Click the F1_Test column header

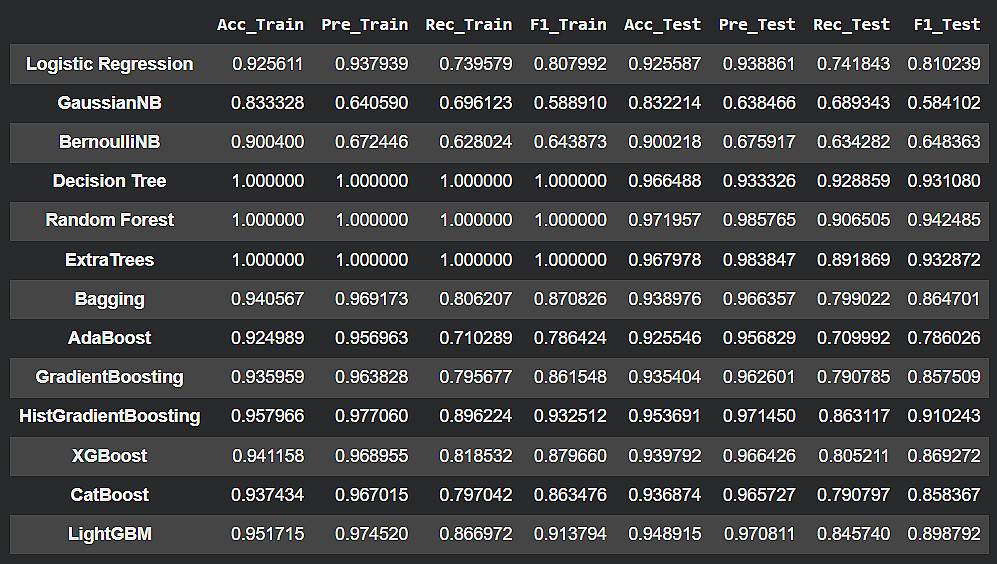tap(947, 25)
